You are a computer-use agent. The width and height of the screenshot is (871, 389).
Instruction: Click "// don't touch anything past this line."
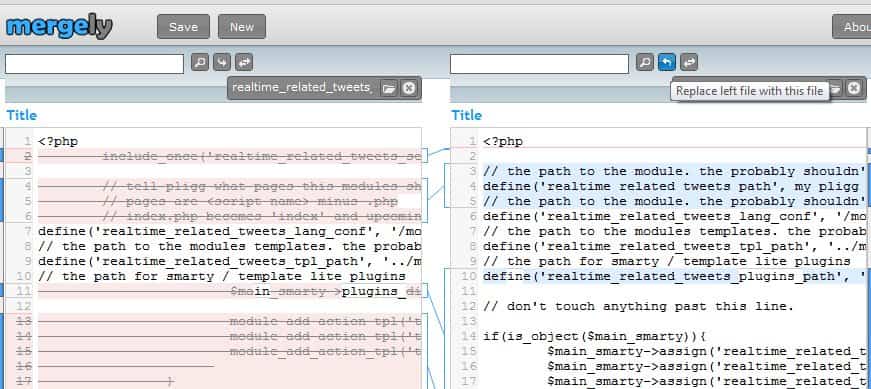click(x=639, y=307)
